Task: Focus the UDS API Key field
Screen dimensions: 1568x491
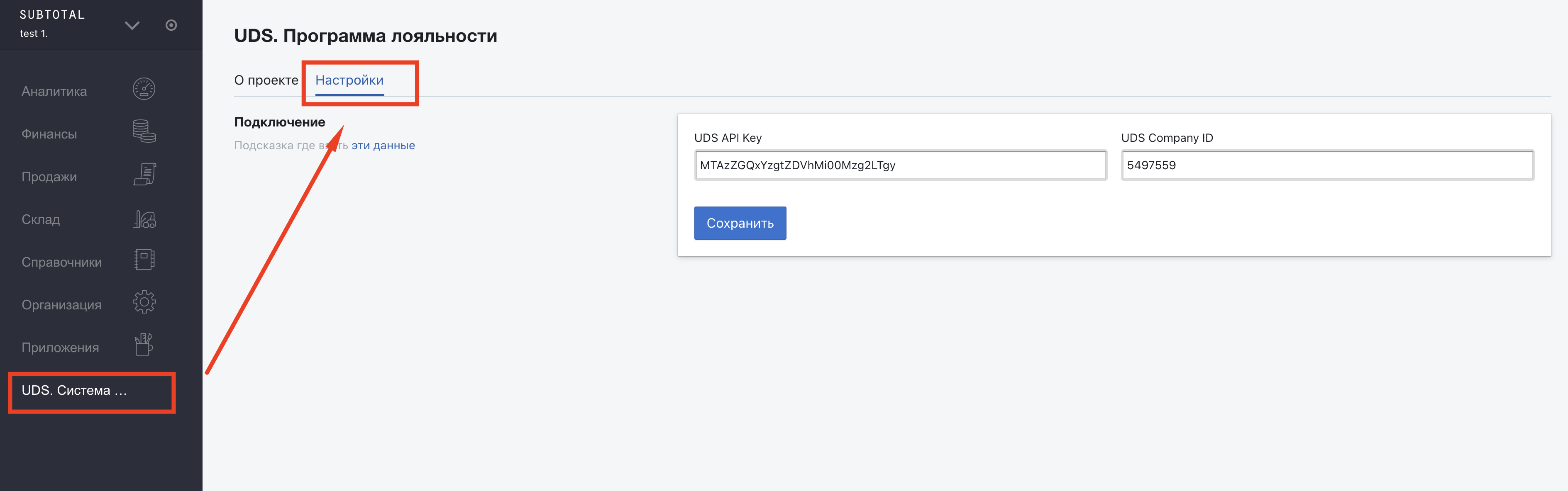Action: point(900,165)
